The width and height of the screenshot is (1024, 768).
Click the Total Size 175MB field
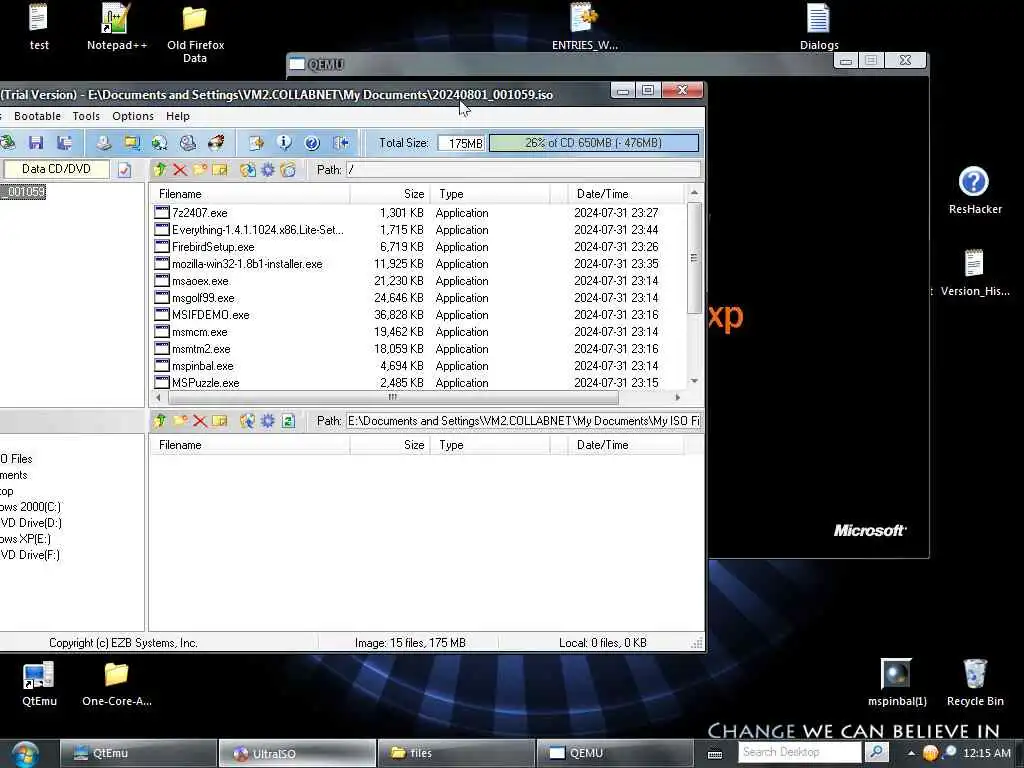[x=462, y=143]
